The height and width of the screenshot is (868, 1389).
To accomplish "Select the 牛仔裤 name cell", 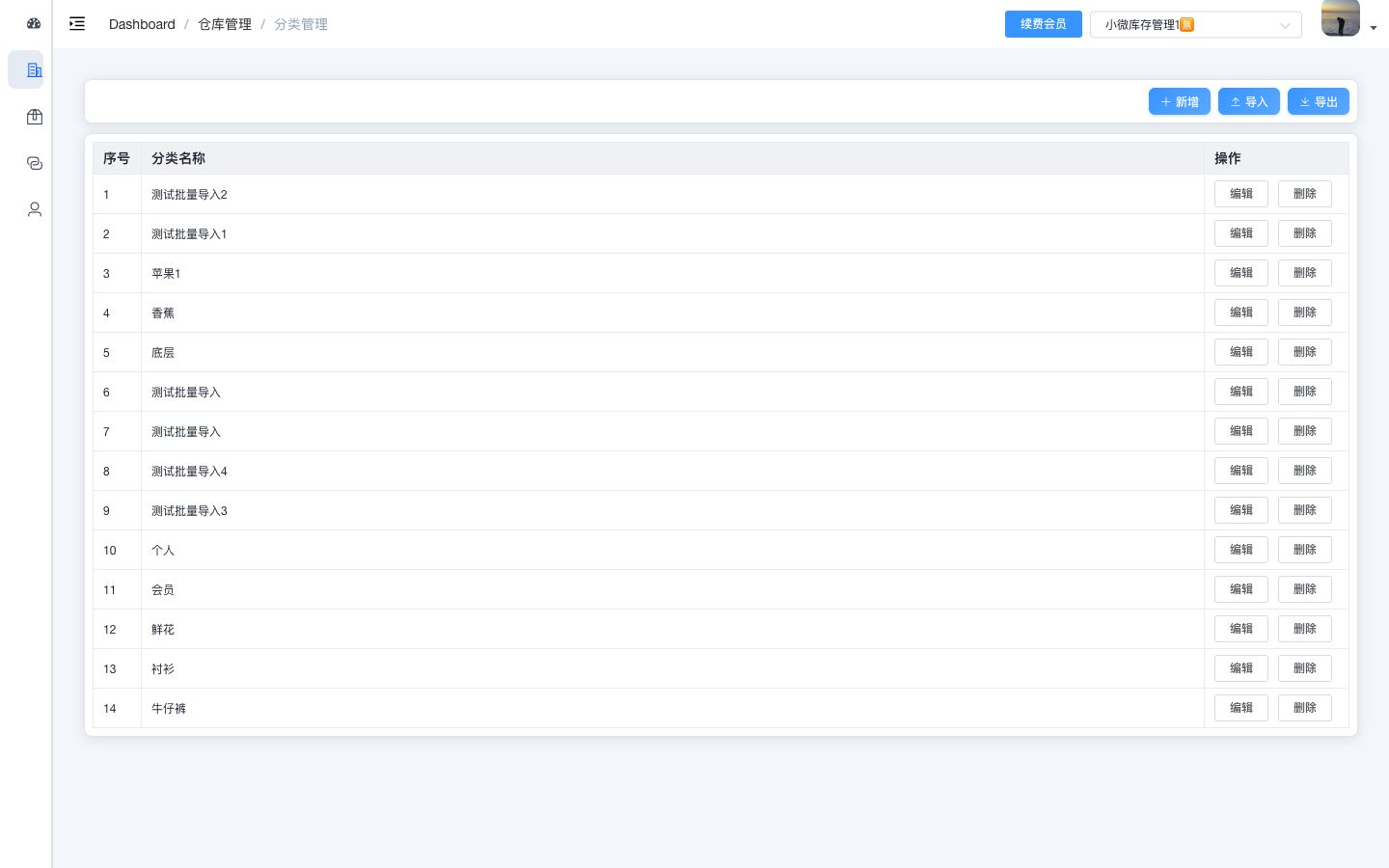I will pos(672,708).
